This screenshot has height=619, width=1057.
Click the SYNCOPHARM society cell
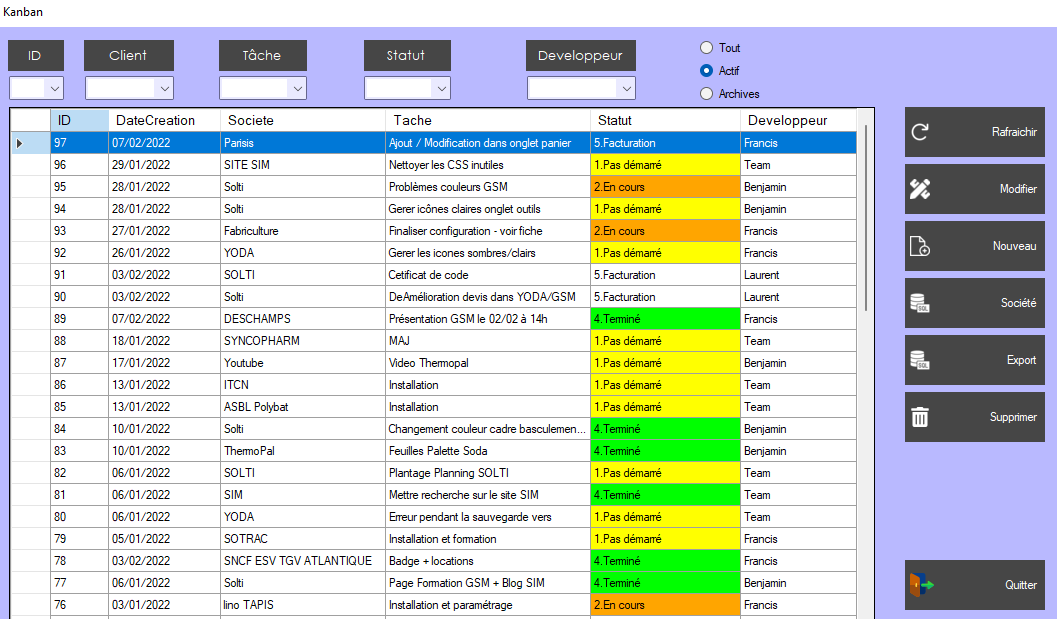303,341
